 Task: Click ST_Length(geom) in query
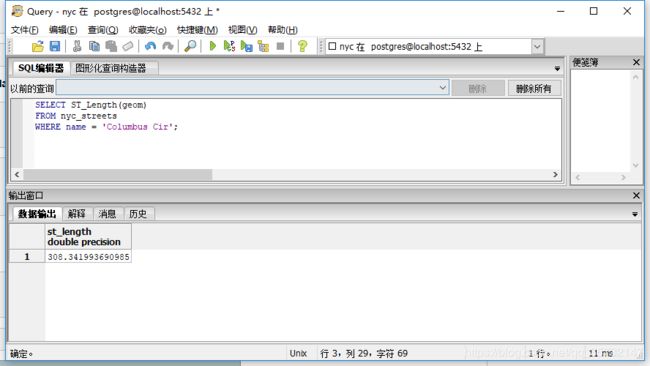click(109, 105)
